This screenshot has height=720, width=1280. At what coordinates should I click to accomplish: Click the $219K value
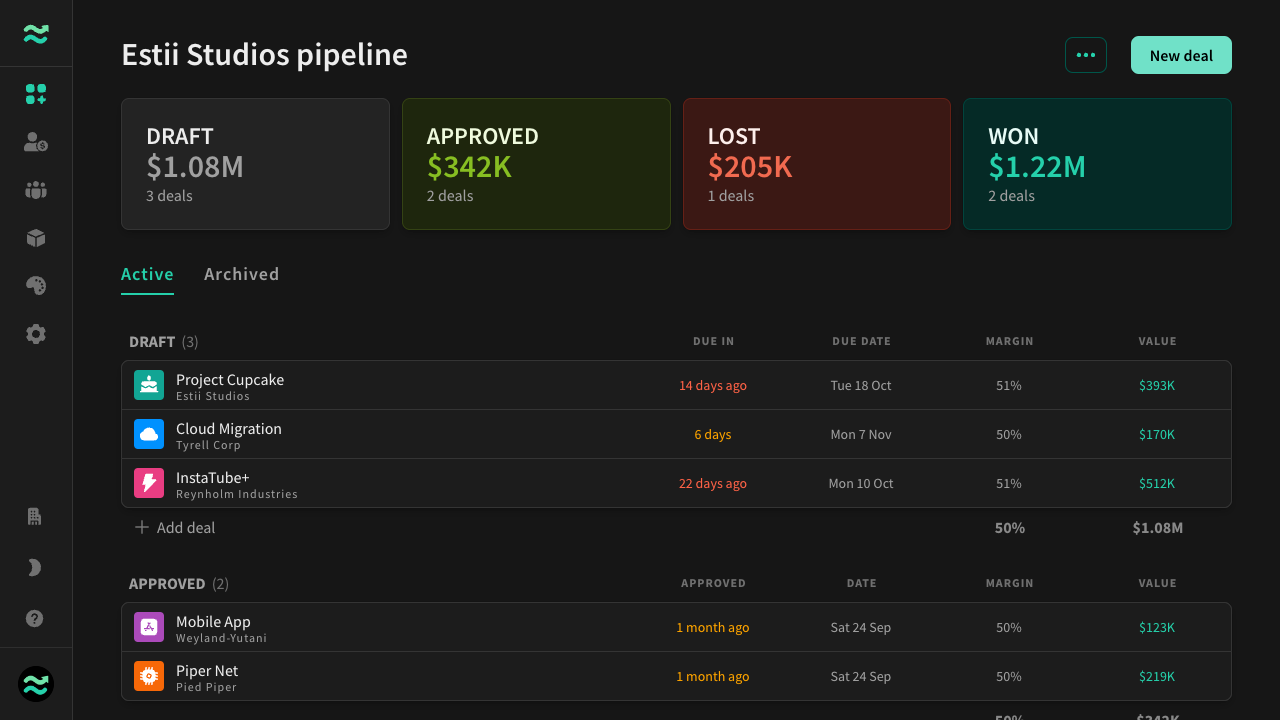pyautogui.click(x=1157, y=676)
